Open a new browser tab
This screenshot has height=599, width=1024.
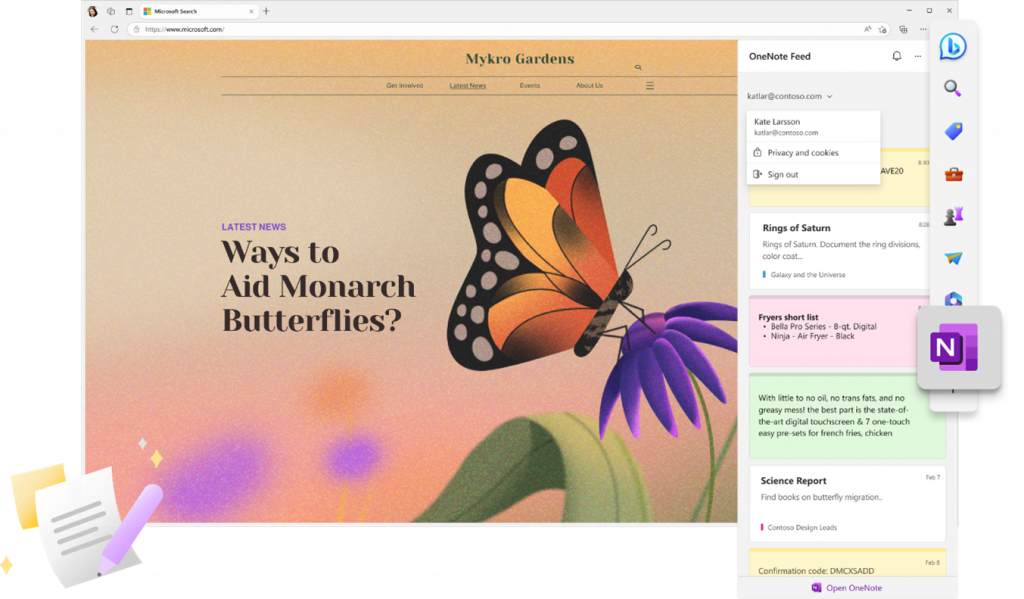point(266,11)
